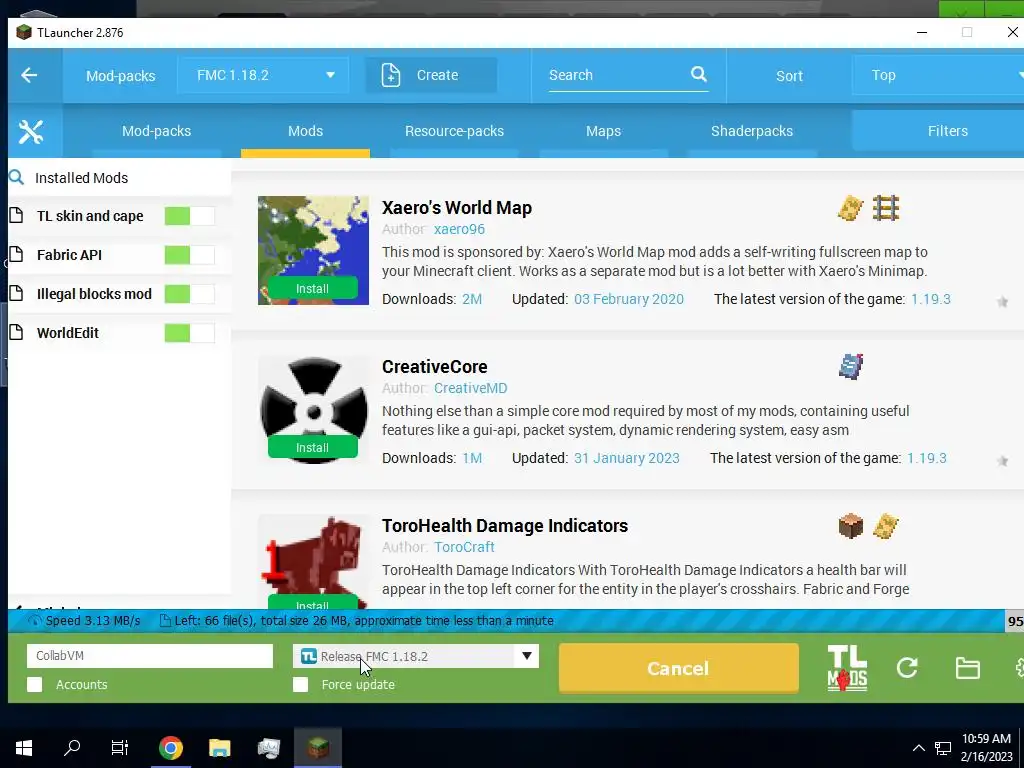Open File Explorer from the taskbar

pos(220,748)
